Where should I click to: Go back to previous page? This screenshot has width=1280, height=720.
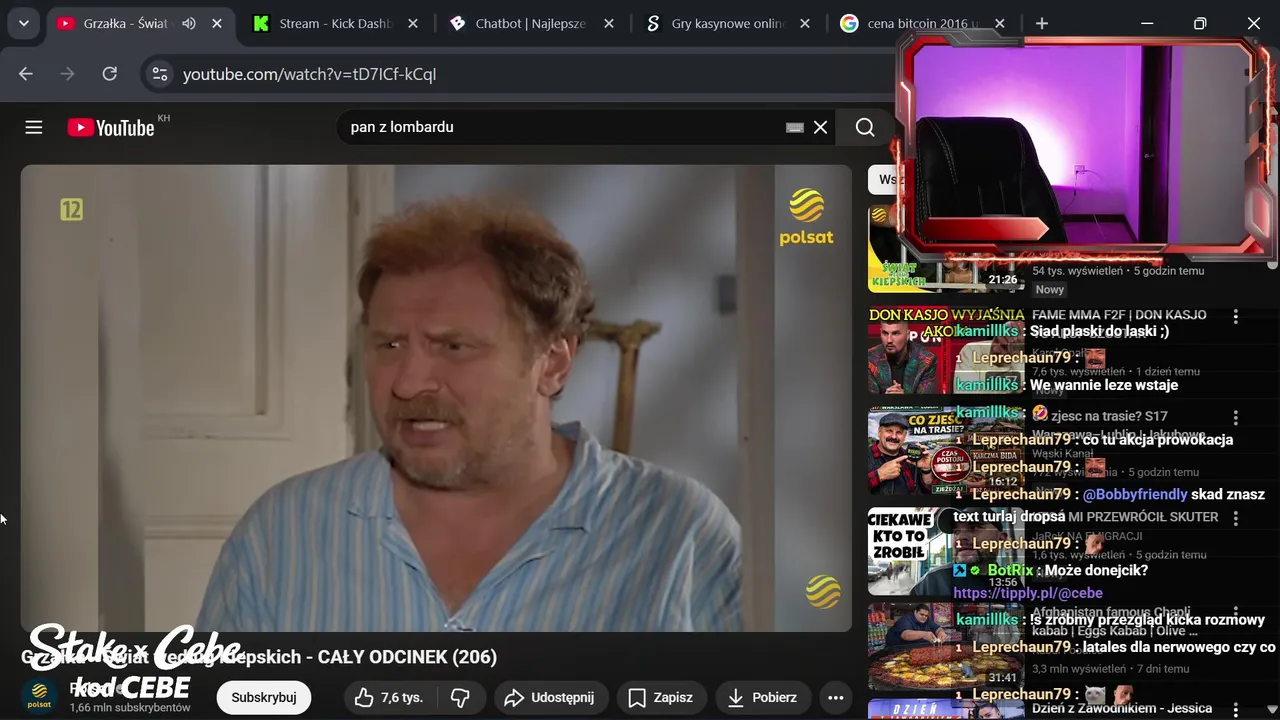click(26, 73)
